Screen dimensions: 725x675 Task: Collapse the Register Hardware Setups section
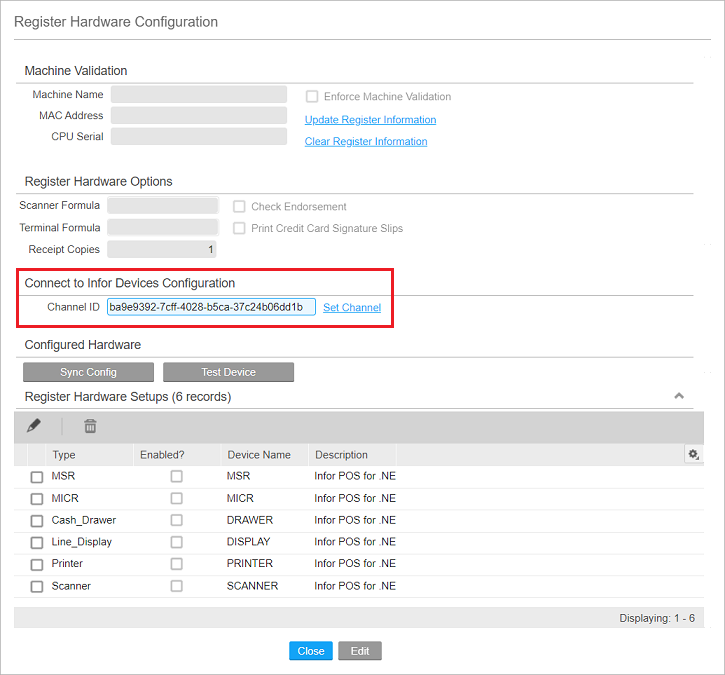coord(679,396)
